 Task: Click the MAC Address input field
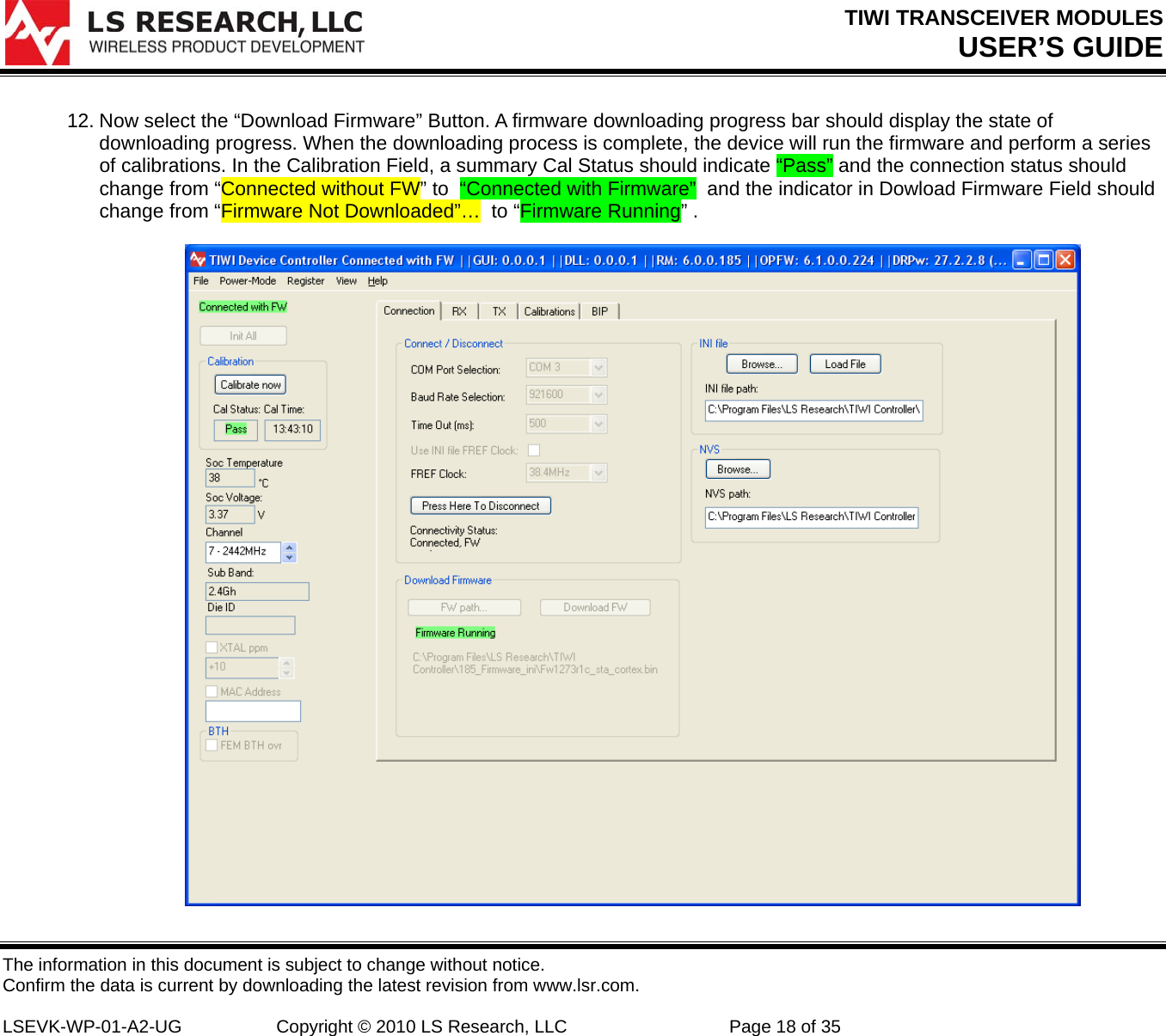pyautogui.click(x=253, y=711)
